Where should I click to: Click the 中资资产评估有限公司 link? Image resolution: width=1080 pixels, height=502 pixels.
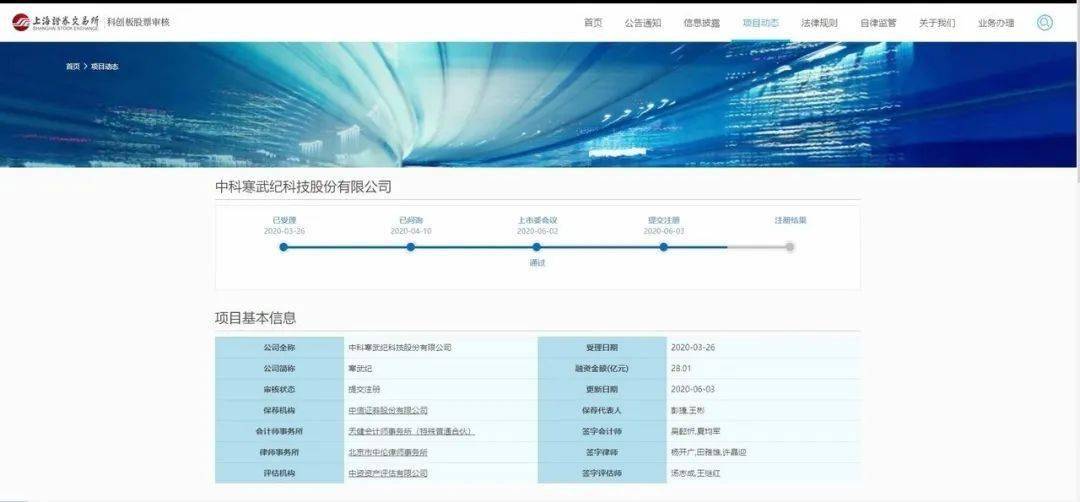click(388, 473)
